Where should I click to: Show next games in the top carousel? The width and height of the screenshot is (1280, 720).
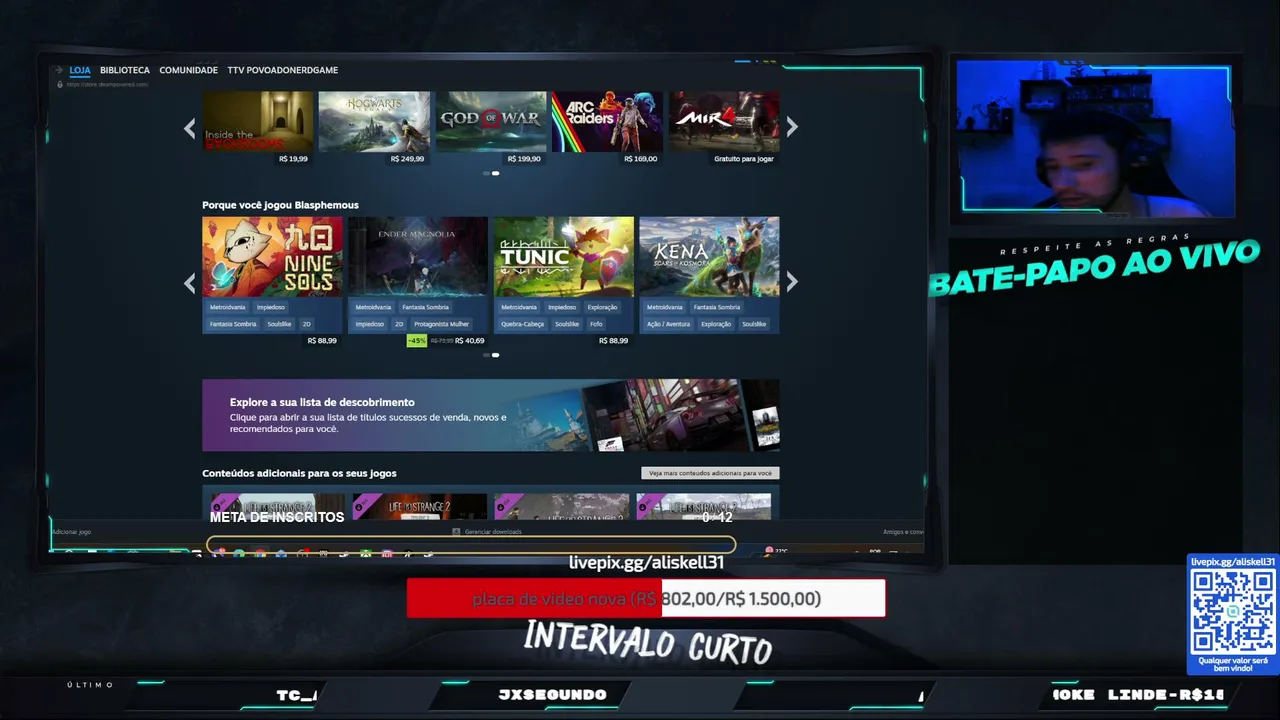pos(792,127)
